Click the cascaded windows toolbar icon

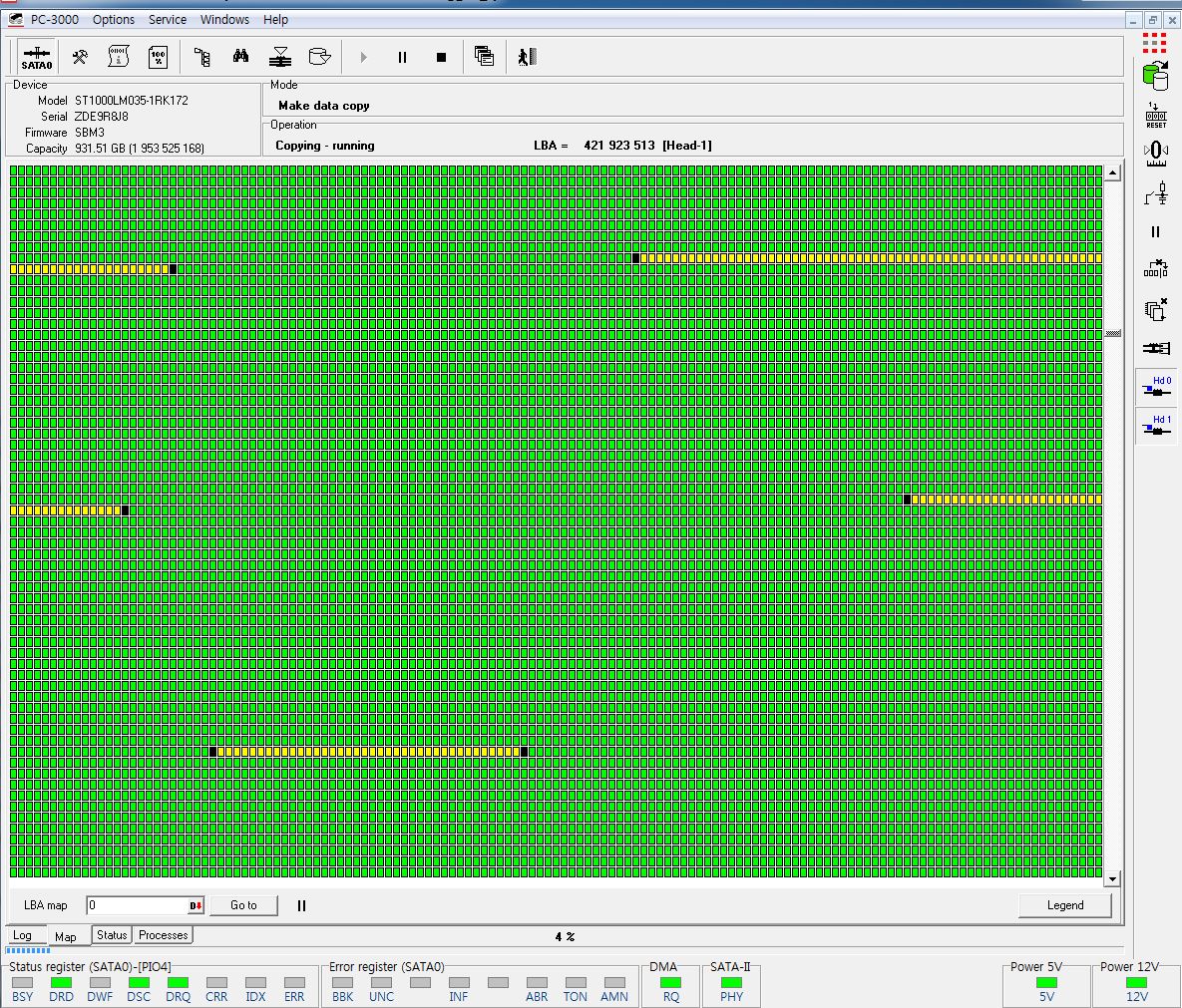(x=484, y=57)
